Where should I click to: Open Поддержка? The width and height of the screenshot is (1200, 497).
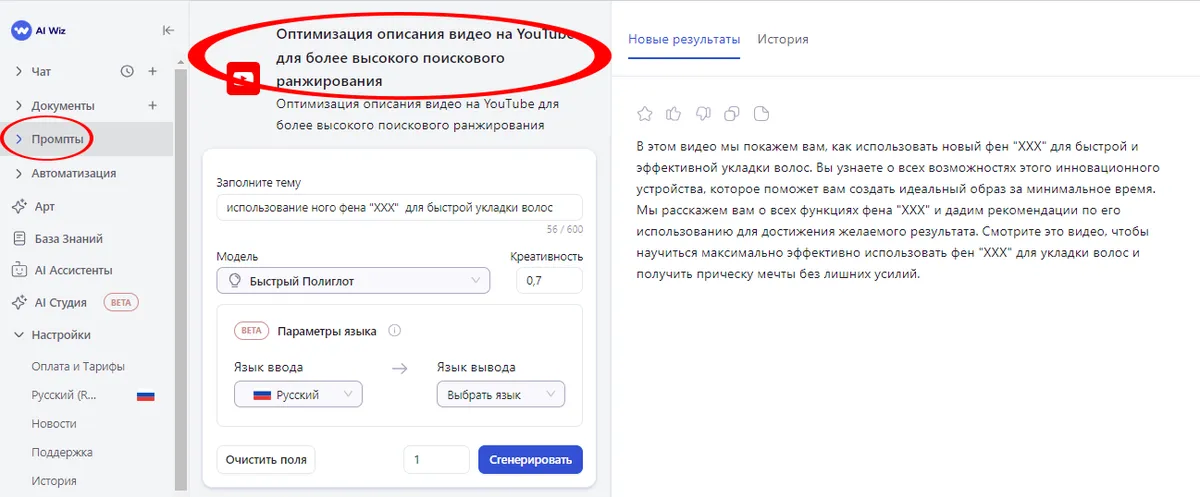pyautogui.click(x=62, y=452)
